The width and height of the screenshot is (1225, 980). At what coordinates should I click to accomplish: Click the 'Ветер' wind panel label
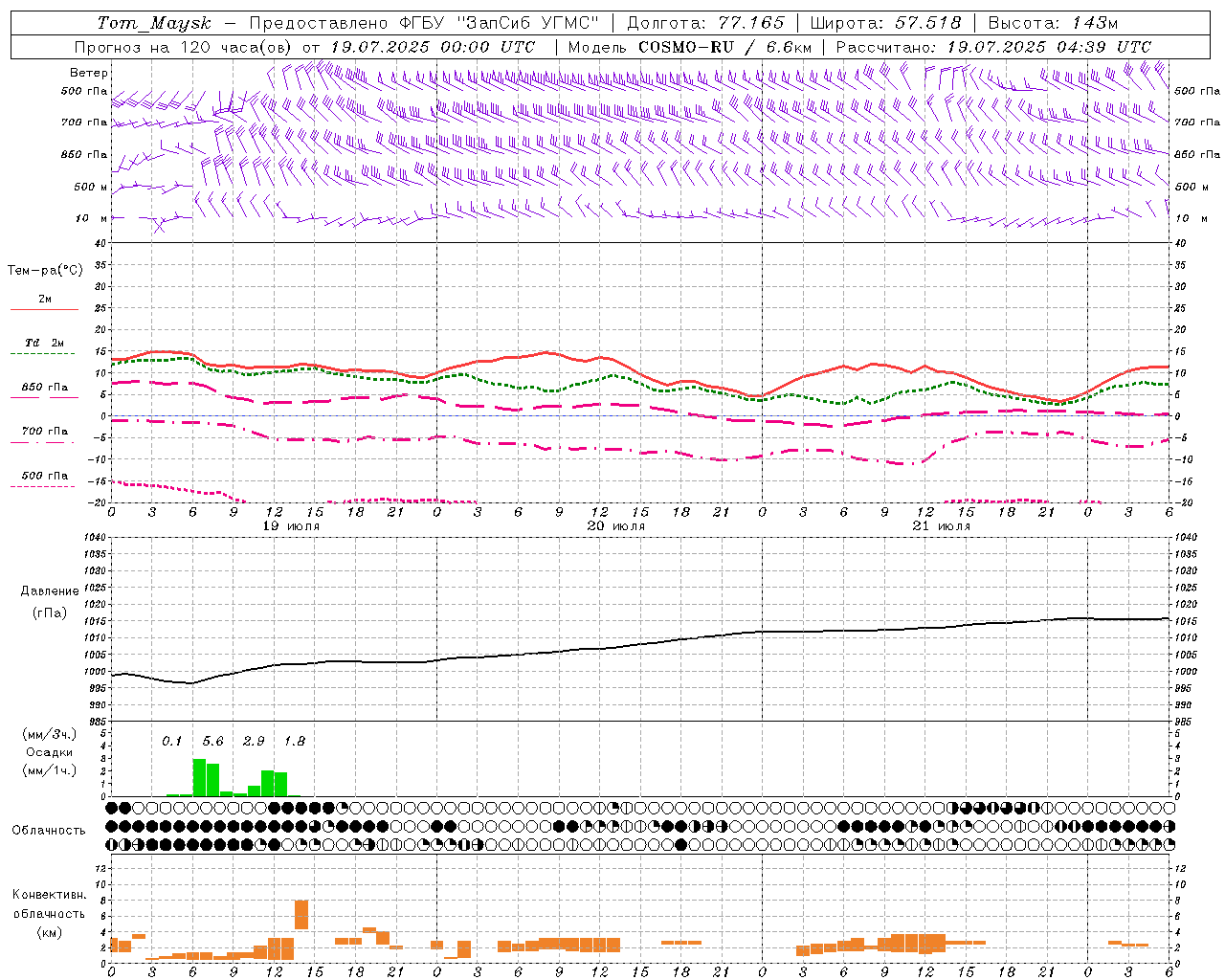(89, 73)
